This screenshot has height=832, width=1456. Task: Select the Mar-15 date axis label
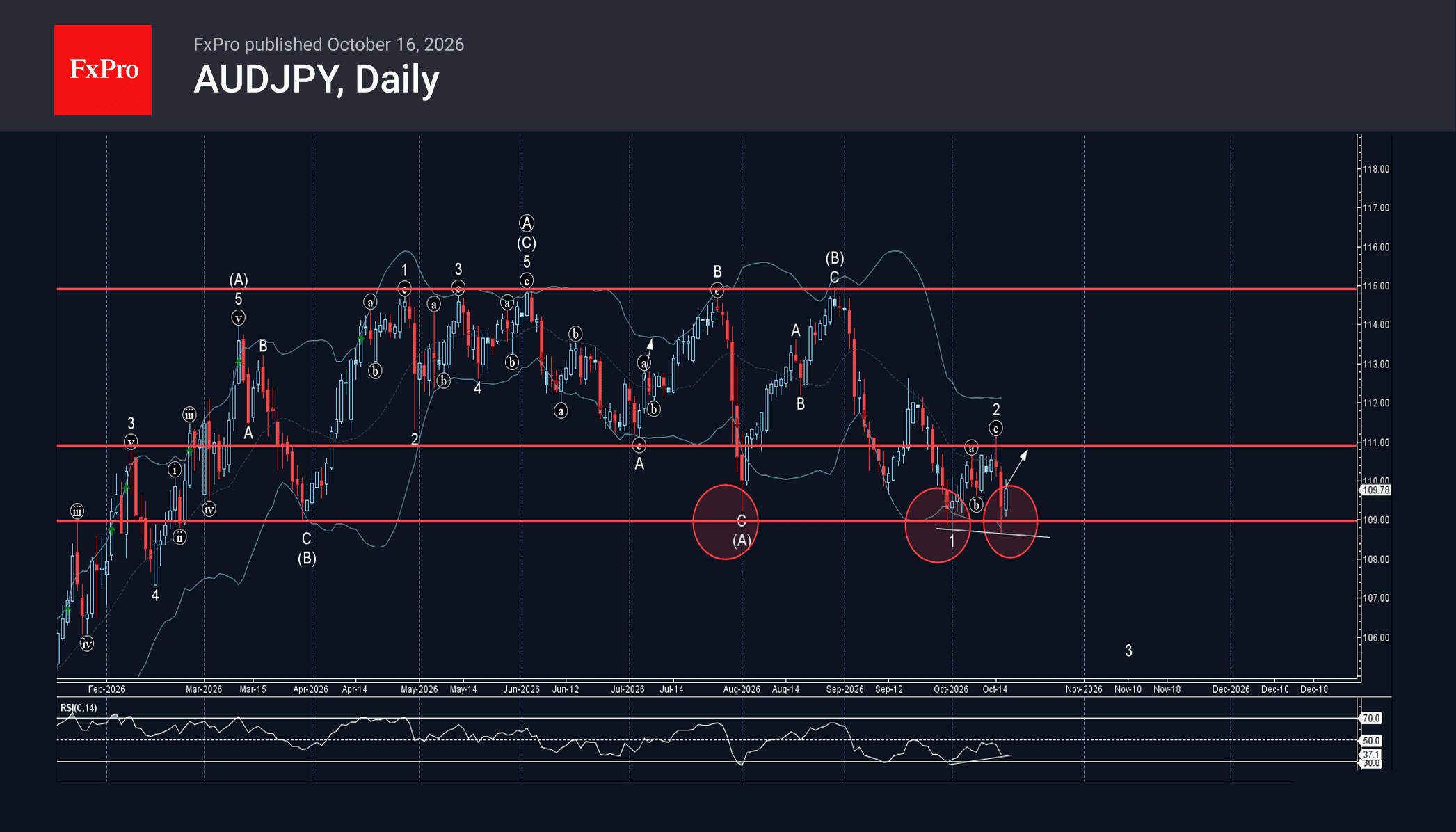[x=253, y=689]
